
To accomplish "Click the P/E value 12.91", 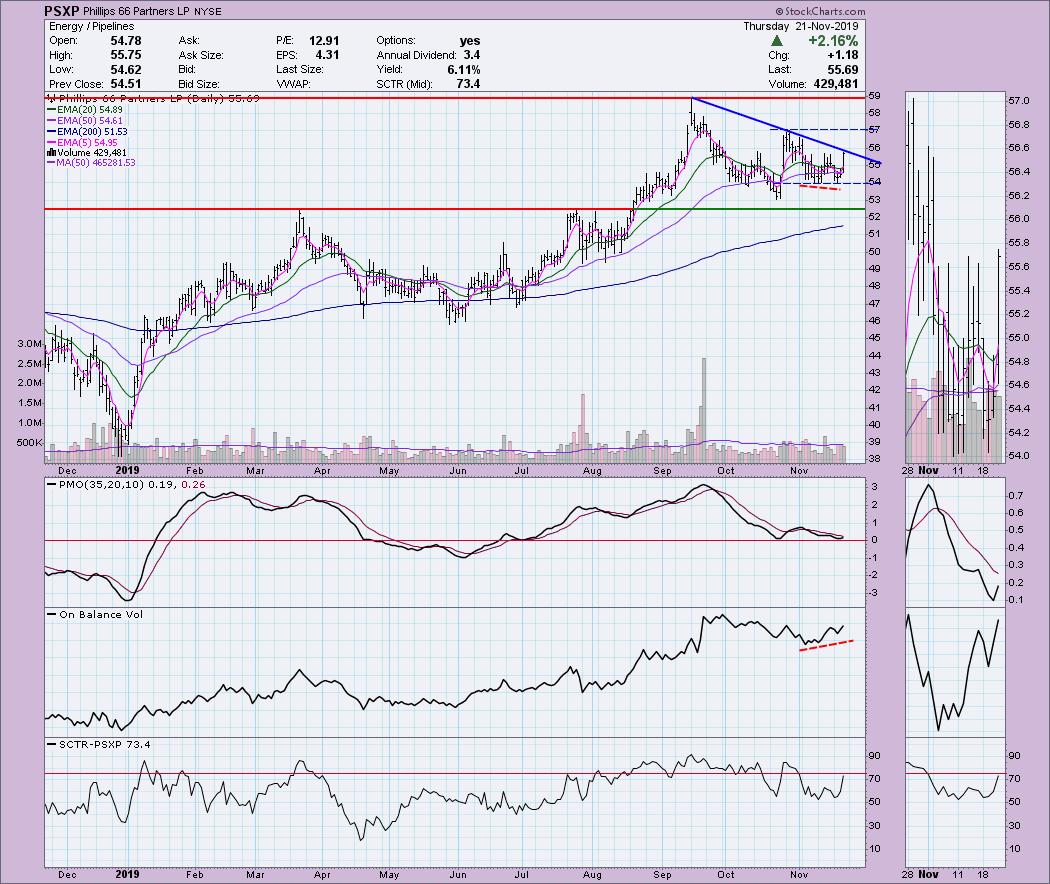I will (324, 41).
